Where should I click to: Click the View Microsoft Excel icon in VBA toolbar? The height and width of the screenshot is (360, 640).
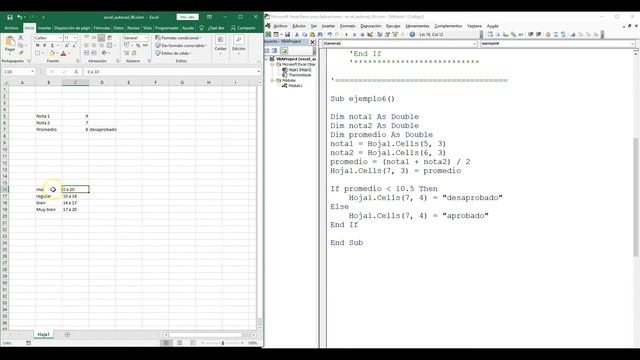[x=268, y=35]
